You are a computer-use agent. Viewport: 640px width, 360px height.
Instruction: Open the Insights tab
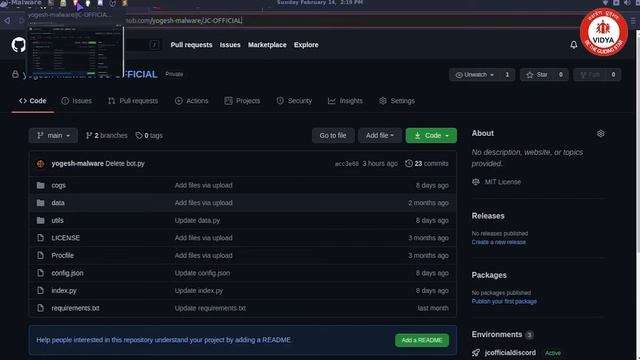pos(345,101)
